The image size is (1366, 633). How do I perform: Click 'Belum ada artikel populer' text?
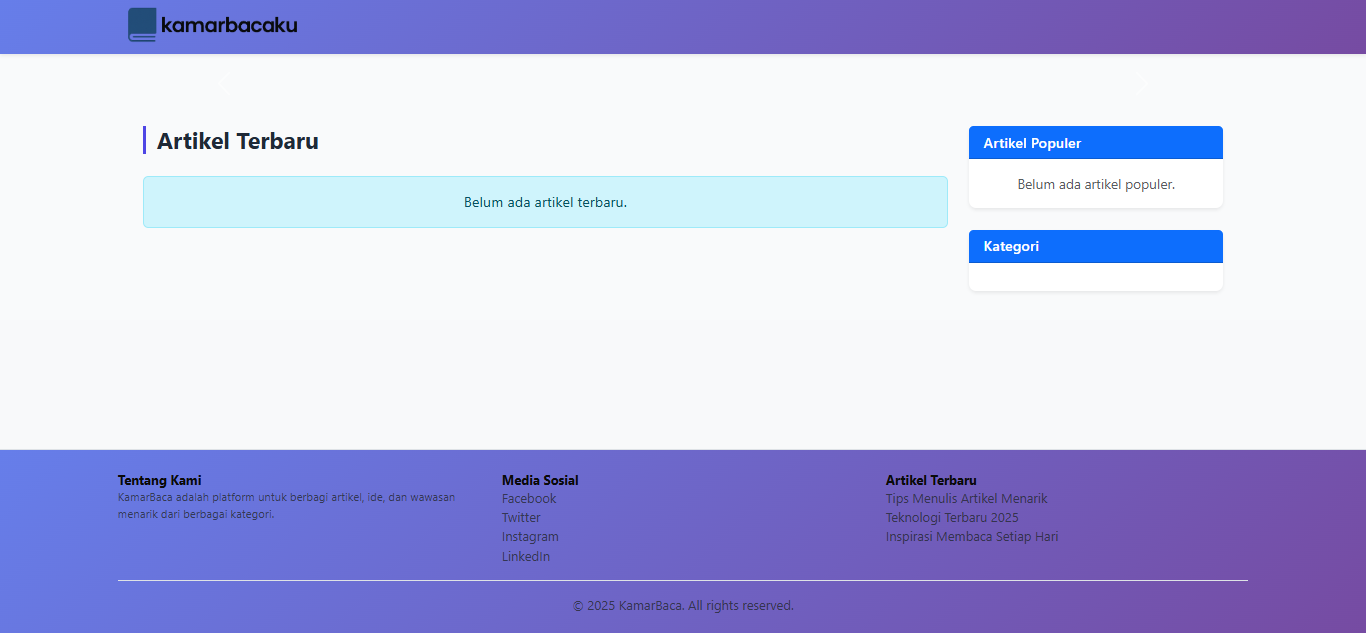pyautogui.click(x=1095, y=185)
